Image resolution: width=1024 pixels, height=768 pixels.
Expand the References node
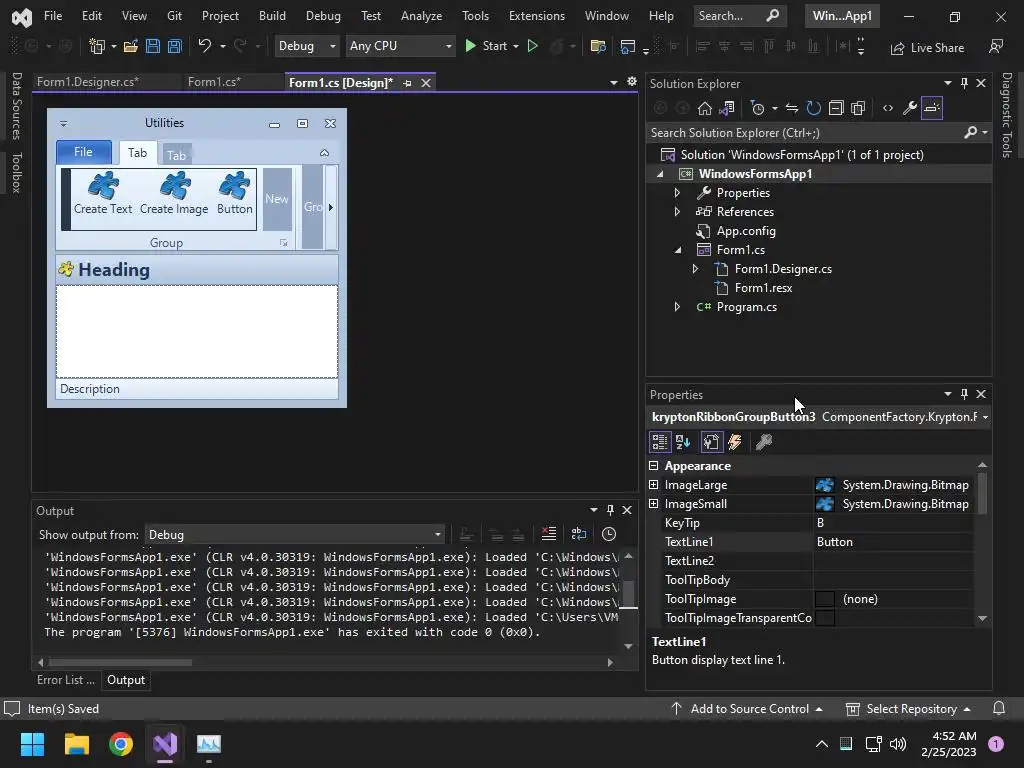[677, 212]
